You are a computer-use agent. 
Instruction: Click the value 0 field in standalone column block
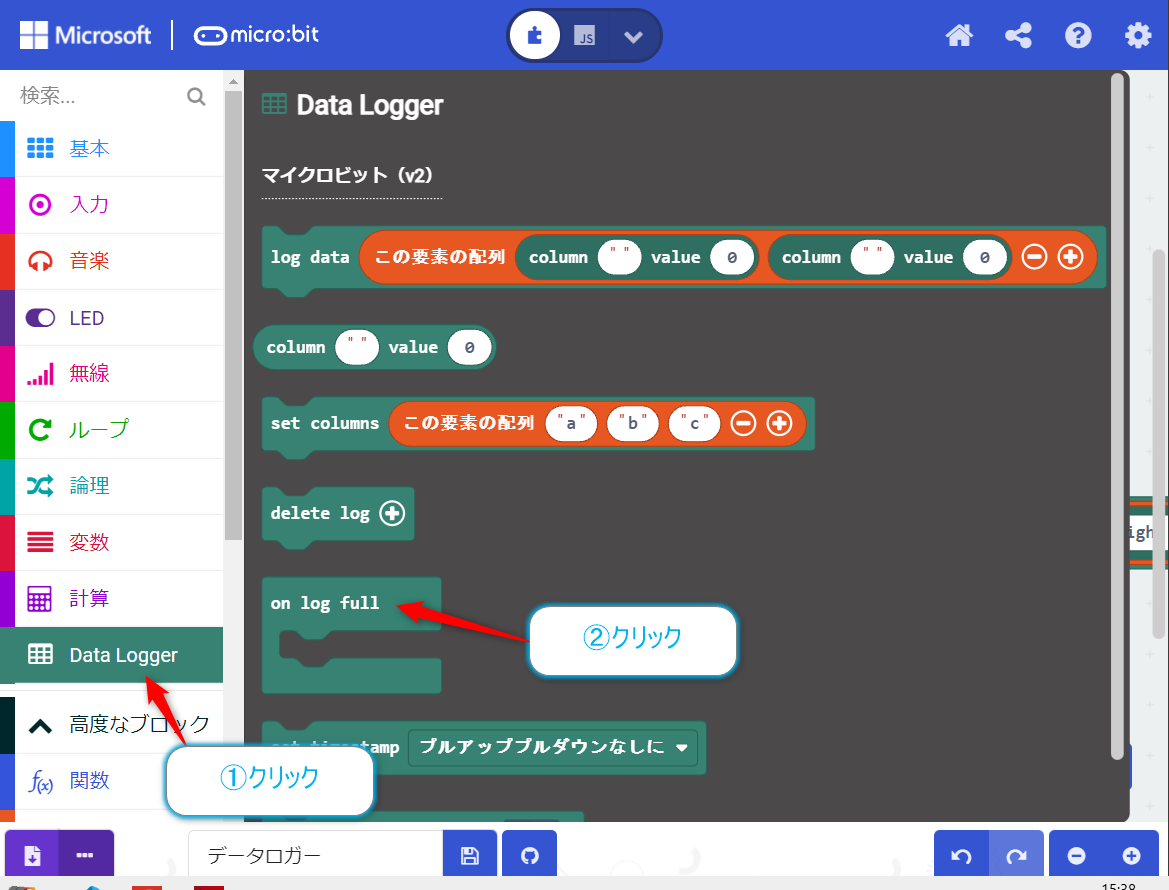point(469,347)
